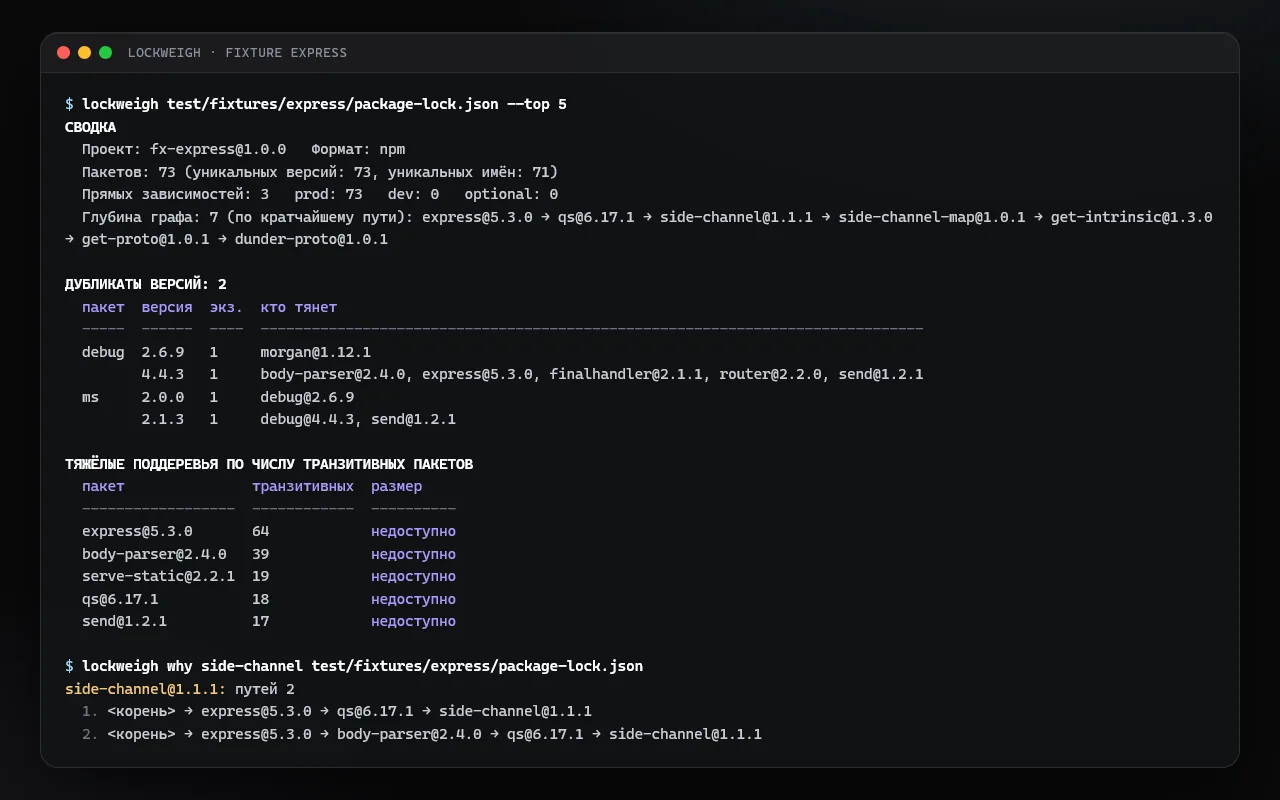Click the transitive count 18 for qs@6.17.1
The width and height of the screenshot is (1280, 800).
coord(260,599)
